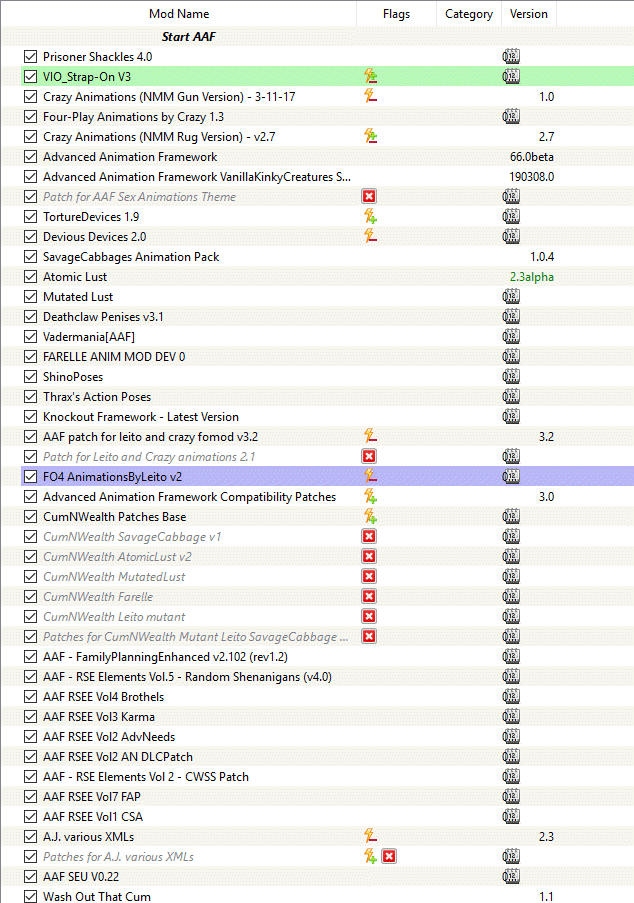The image size is (634, 903).
Task: Click conflict flag of AAF patch for leito and crazy fomod
Action: tap(370, 436)
